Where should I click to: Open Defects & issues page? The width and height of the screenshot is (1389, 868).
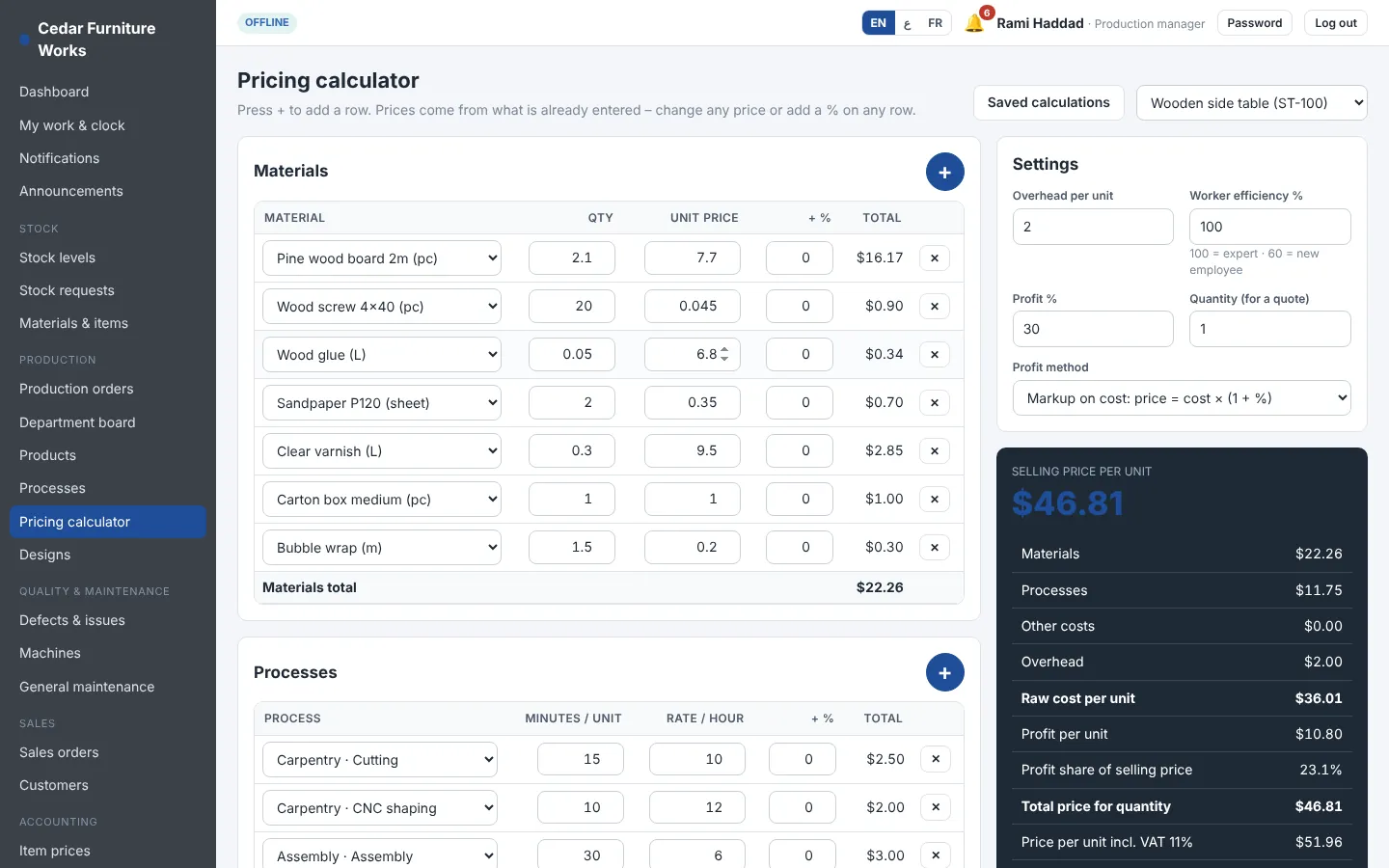108,620
